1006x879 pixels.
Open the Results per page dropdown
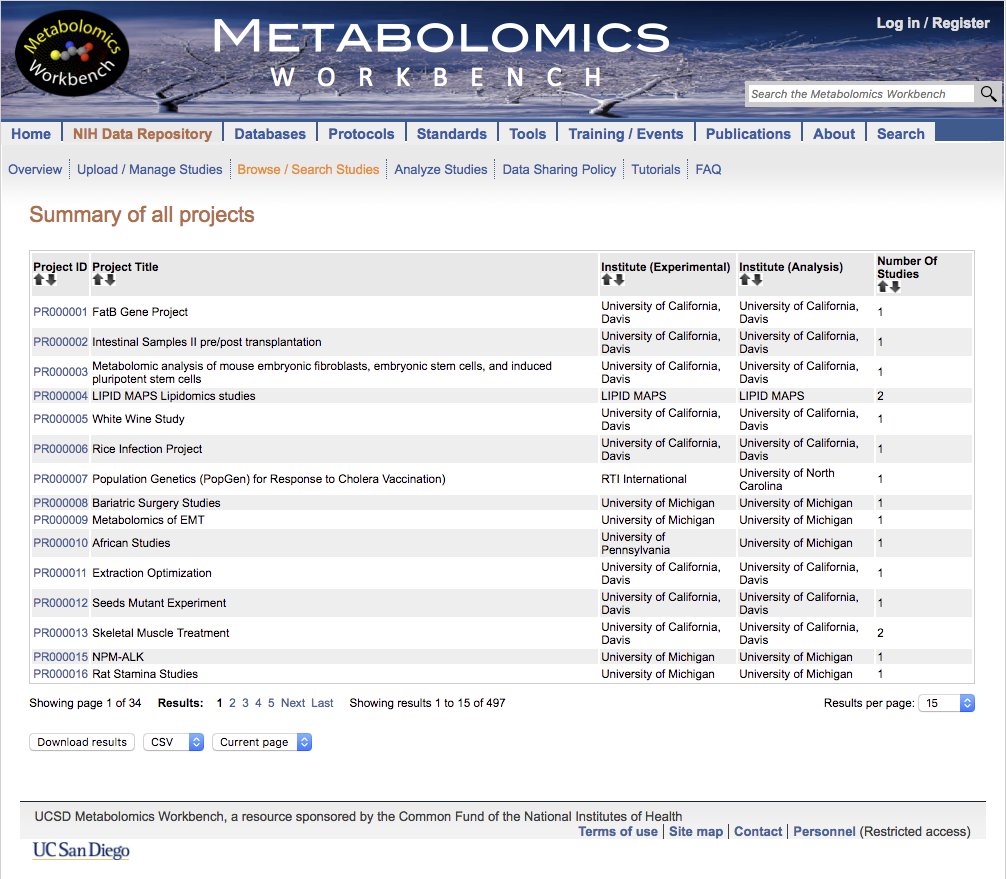947,703
